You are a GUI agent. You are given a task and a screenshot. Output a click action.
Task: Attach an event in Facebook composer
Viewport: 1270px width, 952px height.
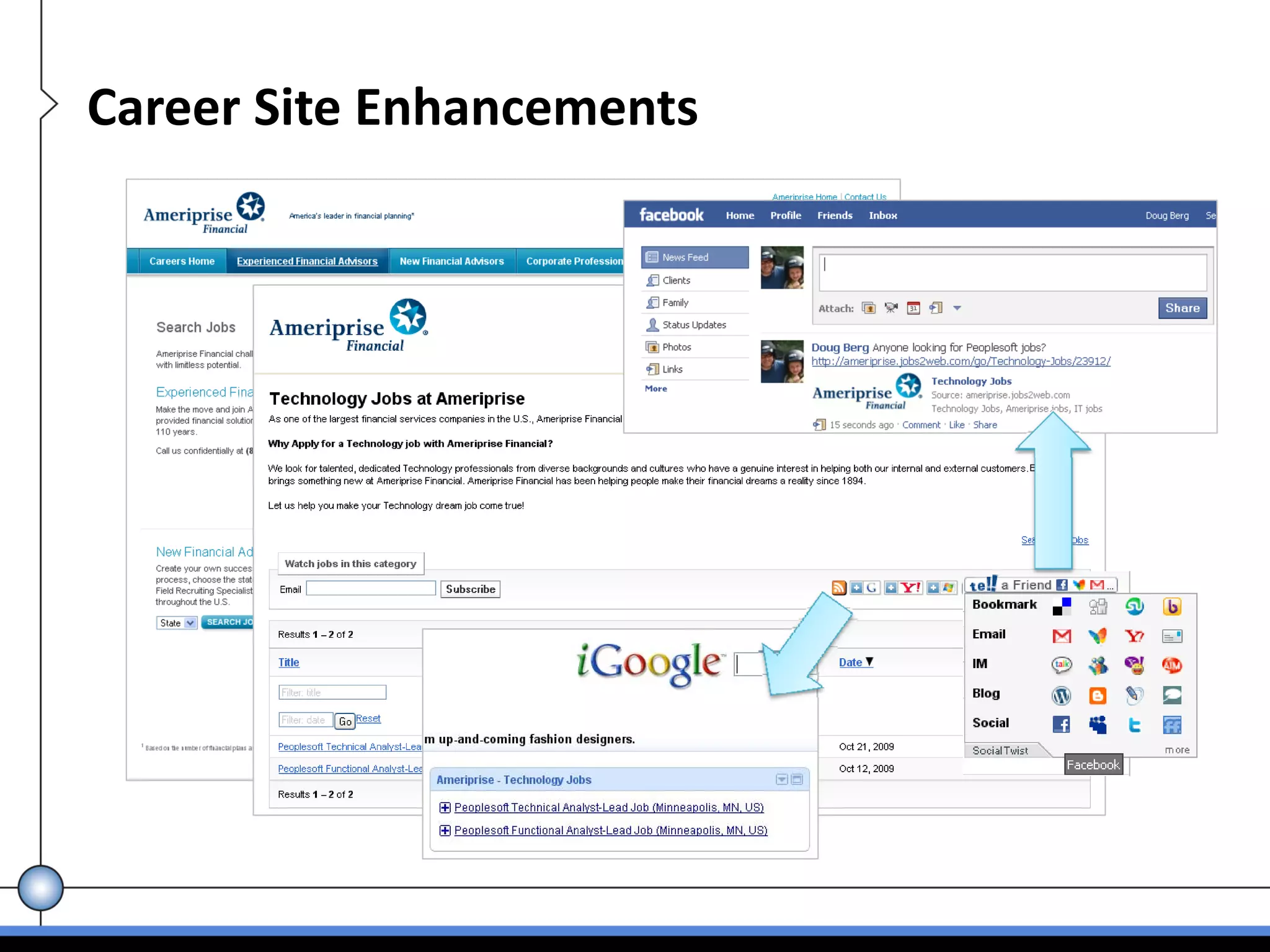[x=913, y=308]
